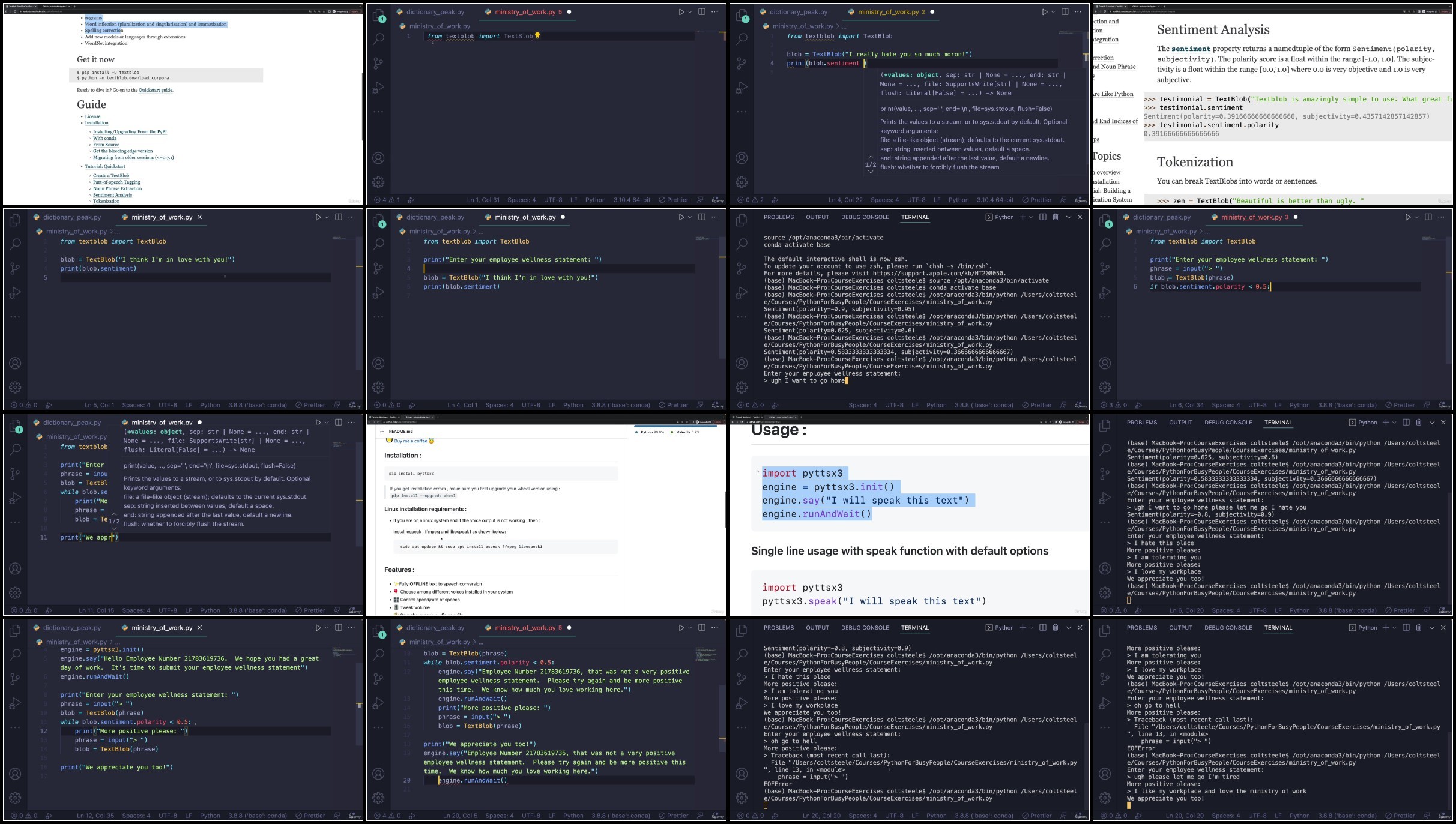
Task: Open Explorer in the 'Ln 11, Col 15' window
Action: (x=15, y=426)
